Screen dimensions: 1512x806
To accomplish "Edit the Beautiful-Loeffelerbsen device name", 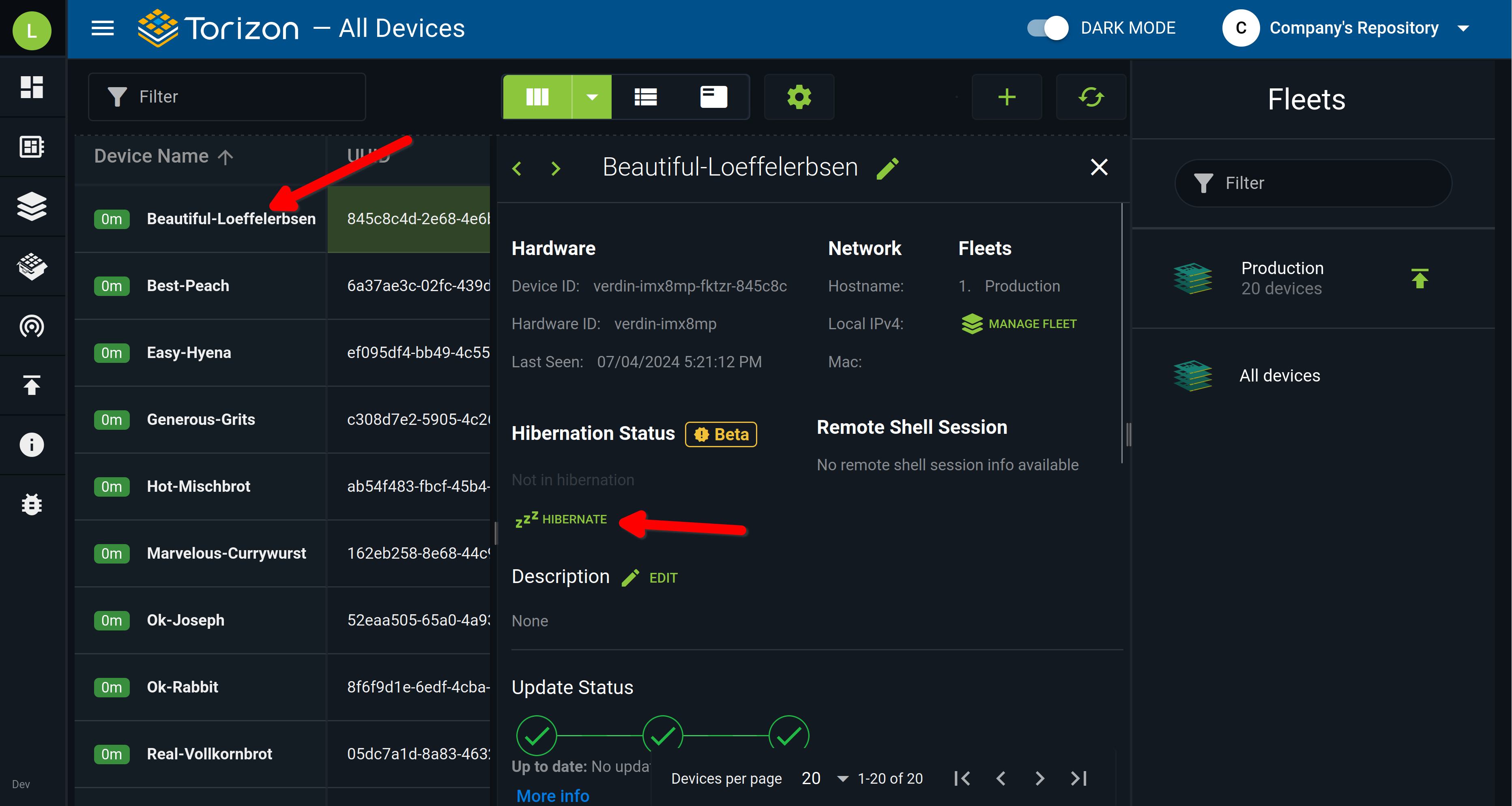I will pos(888,168).
